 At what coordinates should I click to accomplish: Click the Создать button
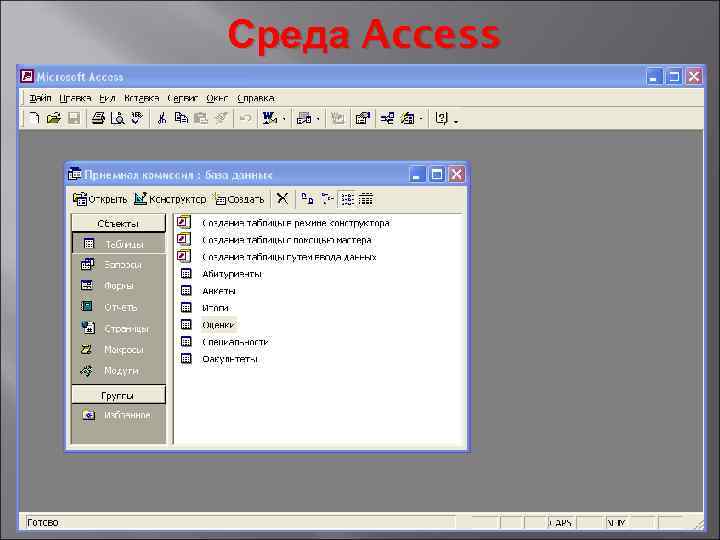coord(238,199)
